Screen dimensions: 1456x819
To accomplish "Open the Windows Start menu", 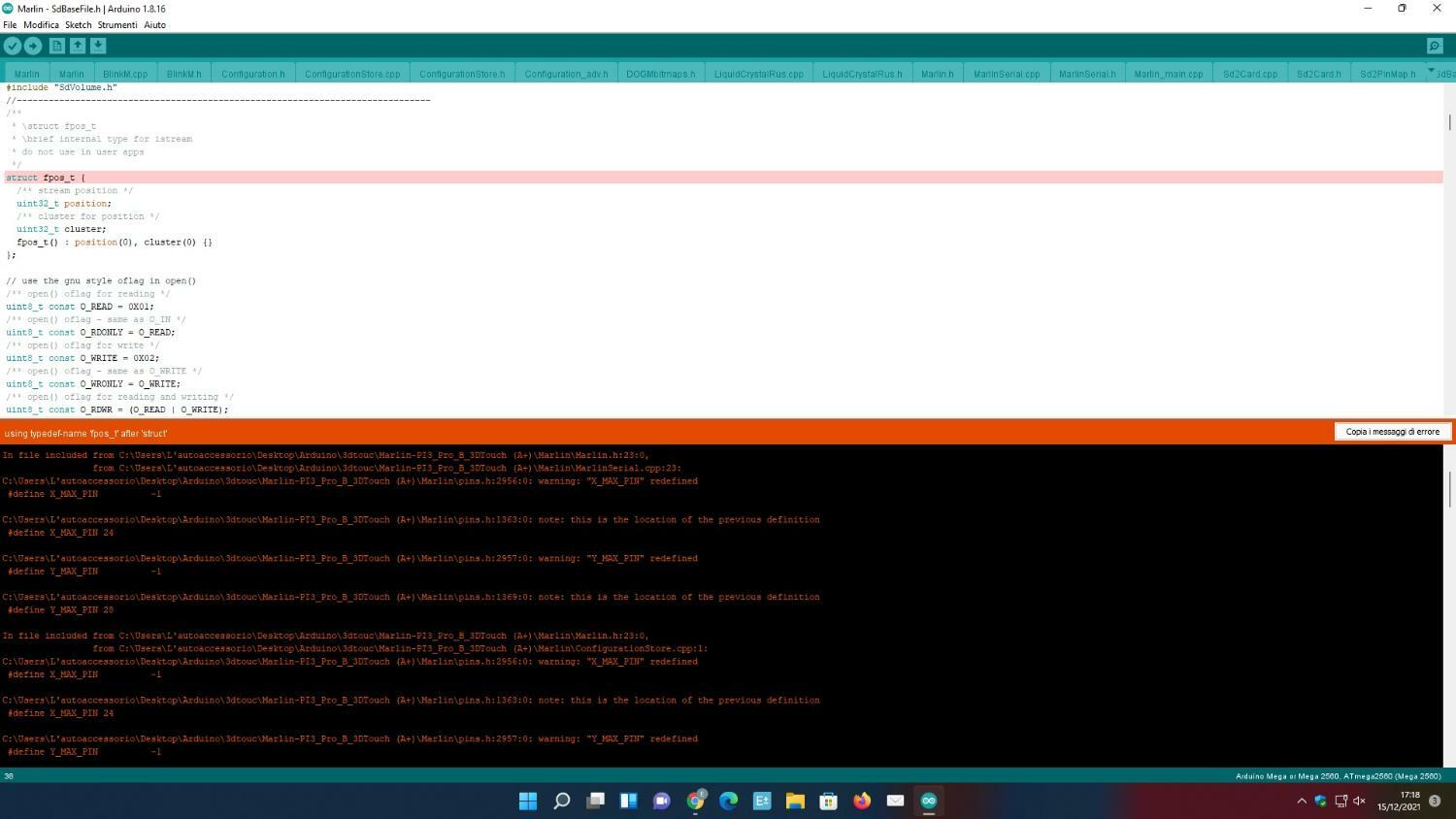I will (528, 801).
